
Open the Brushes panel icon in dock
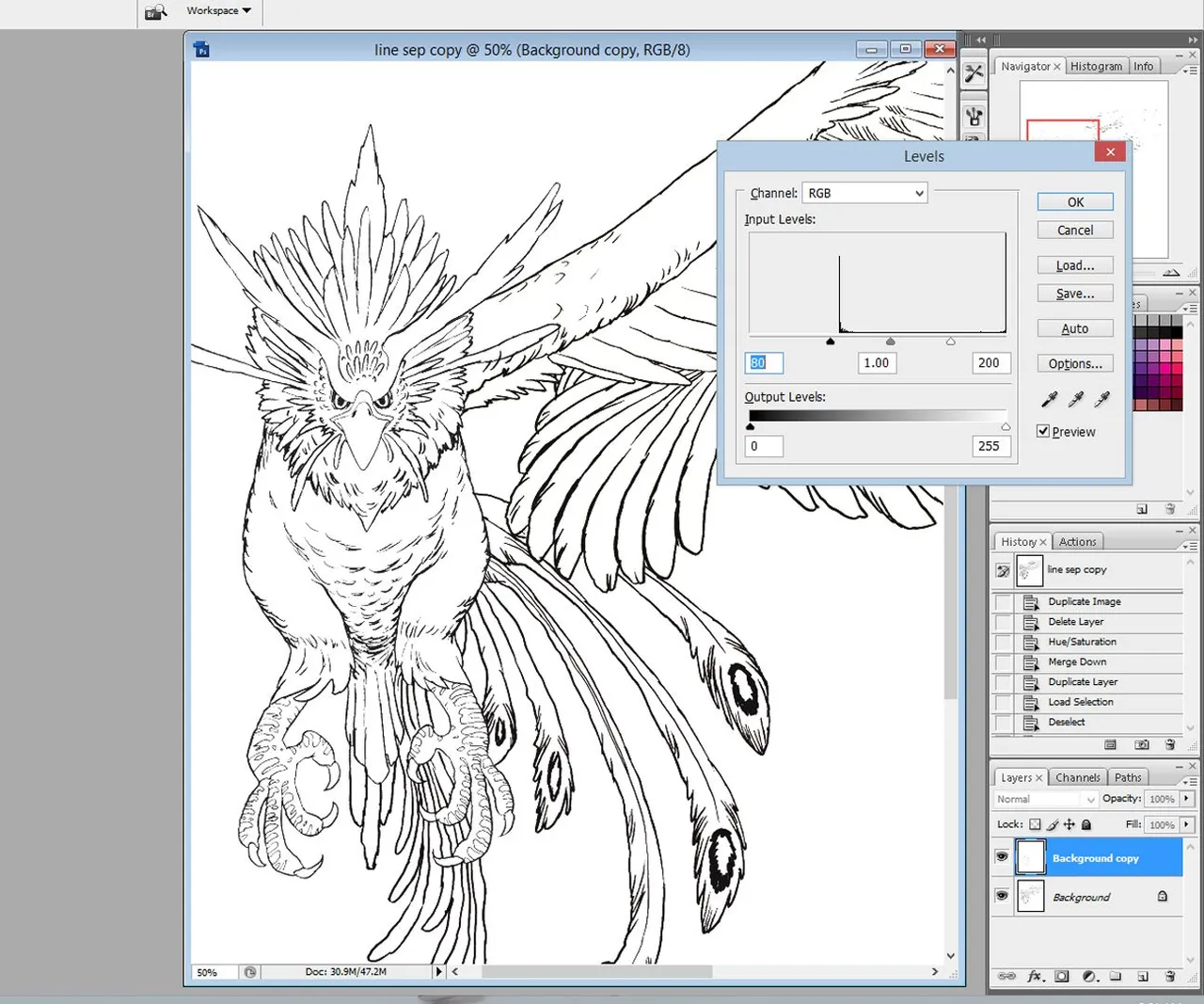coord(974,117)
